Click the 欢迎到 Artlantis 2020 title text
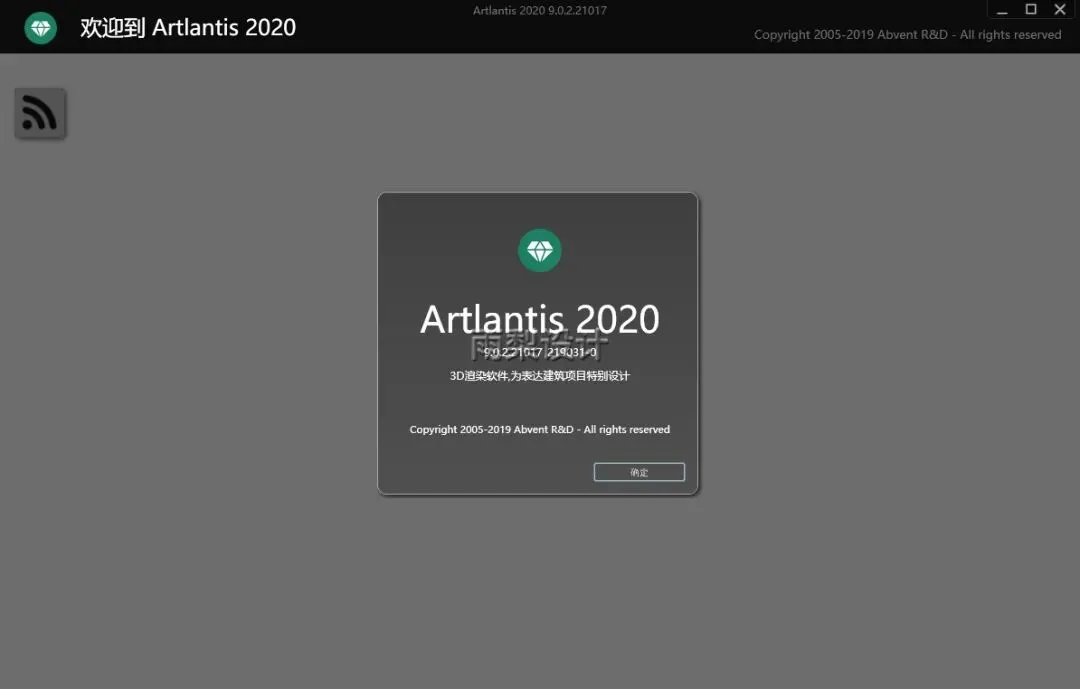Viewport: 1080px width, 689px height. [x=188, y=28]
